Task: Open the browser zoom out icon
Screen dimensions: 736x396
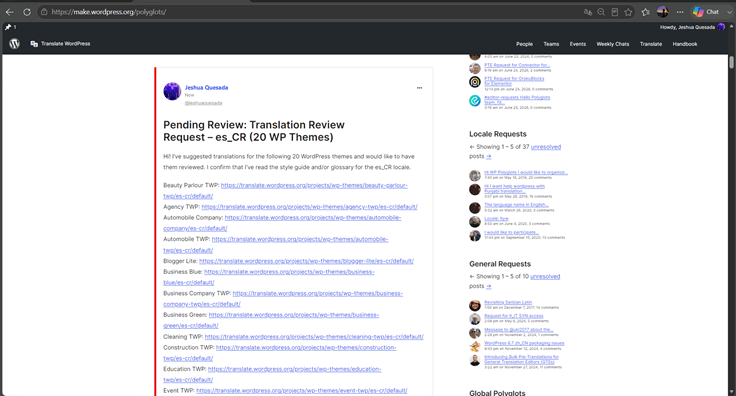Action: pyautogui.click(x=601, y=12)
